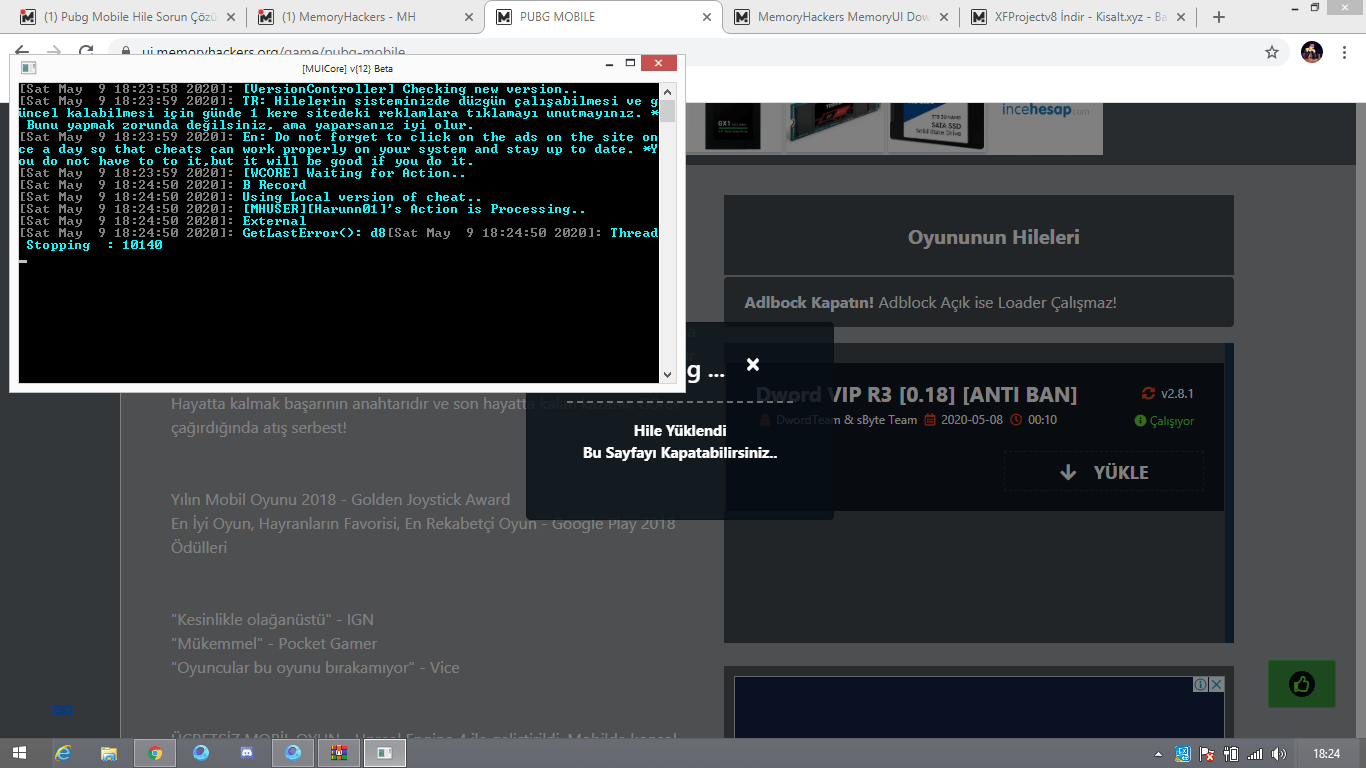
Task: Click the calendar icon beside 2020-05-08
Action: click(x=930, y=420)
